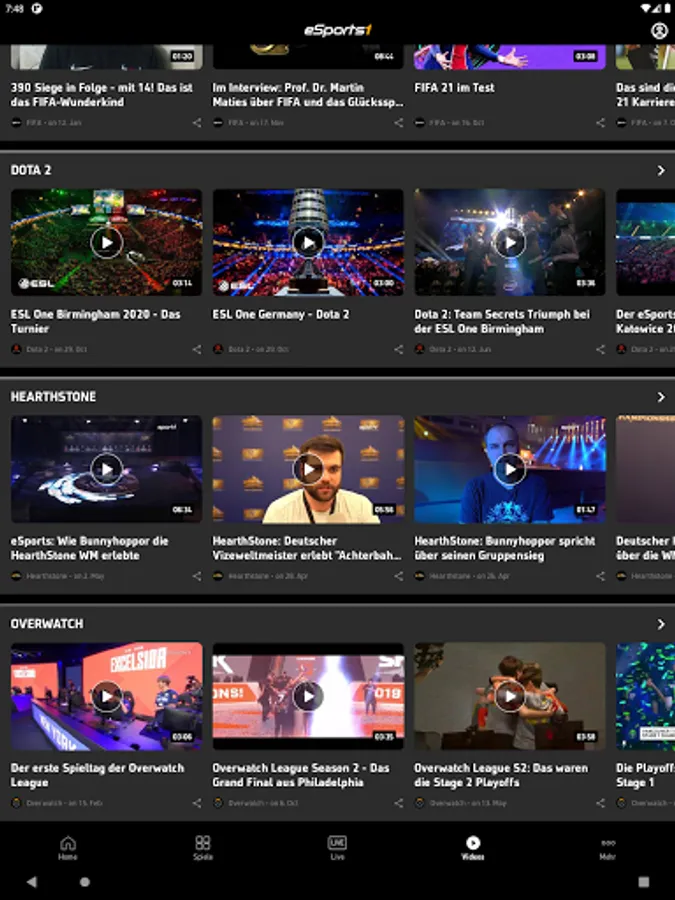
Task: Switch to the Live tab
Action: pos(338,848)
